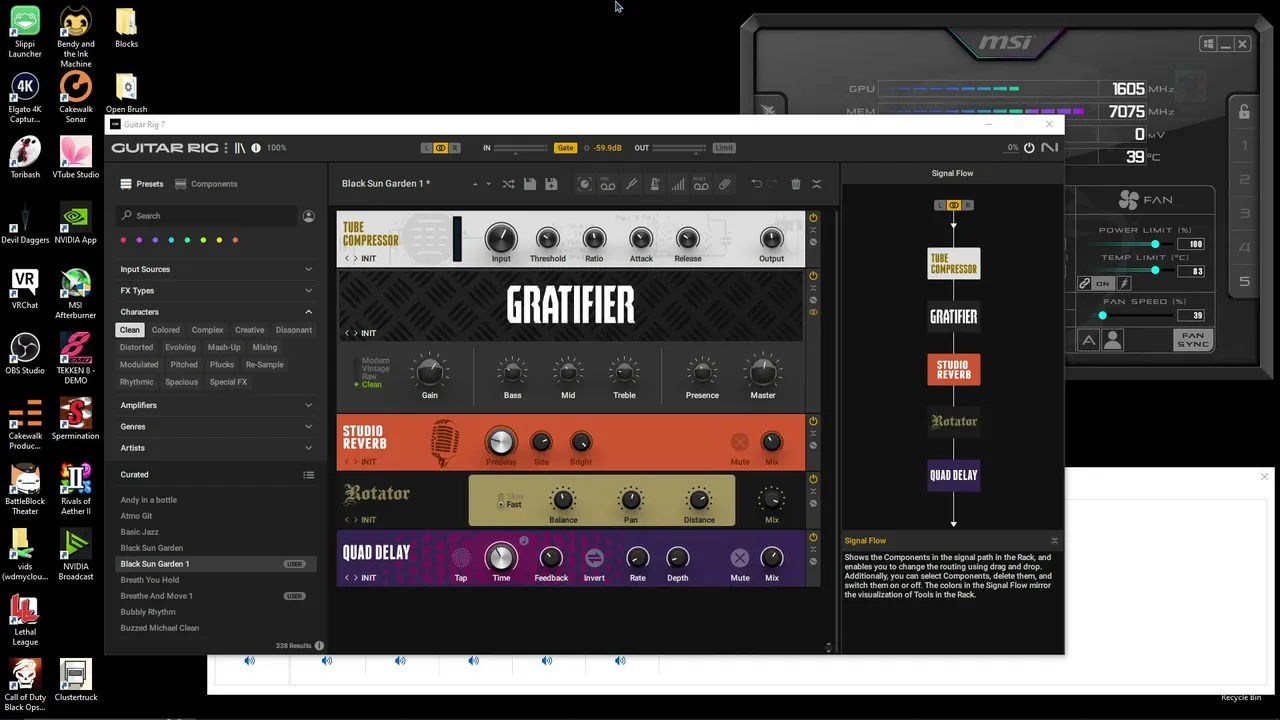Filter by the Spacious character tag
The height and width of the screenshot is (720, 1280).
[x=182, y=382]
